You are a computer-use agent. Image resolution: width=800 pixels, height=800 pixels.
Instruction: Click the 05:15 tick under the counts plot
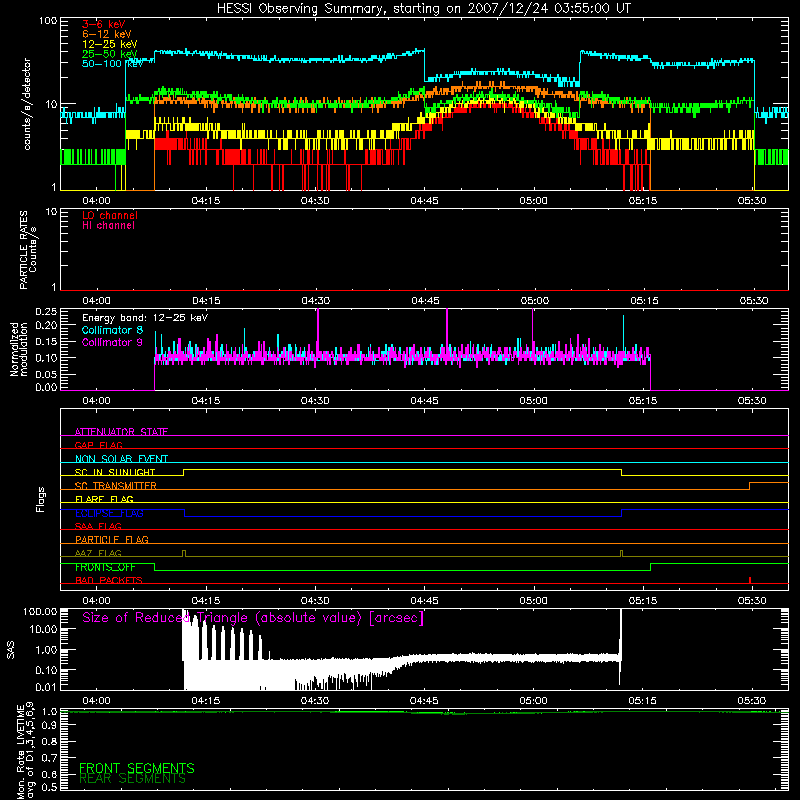[x=643, y=201]
